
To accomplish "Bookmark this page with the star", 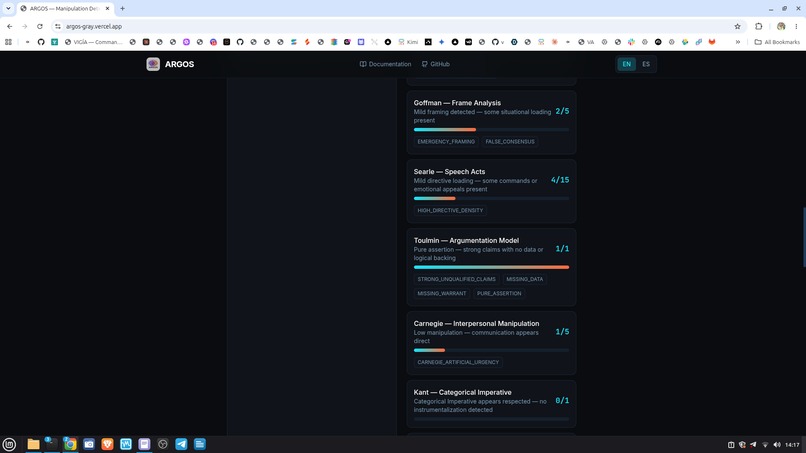I will (737, 26).
